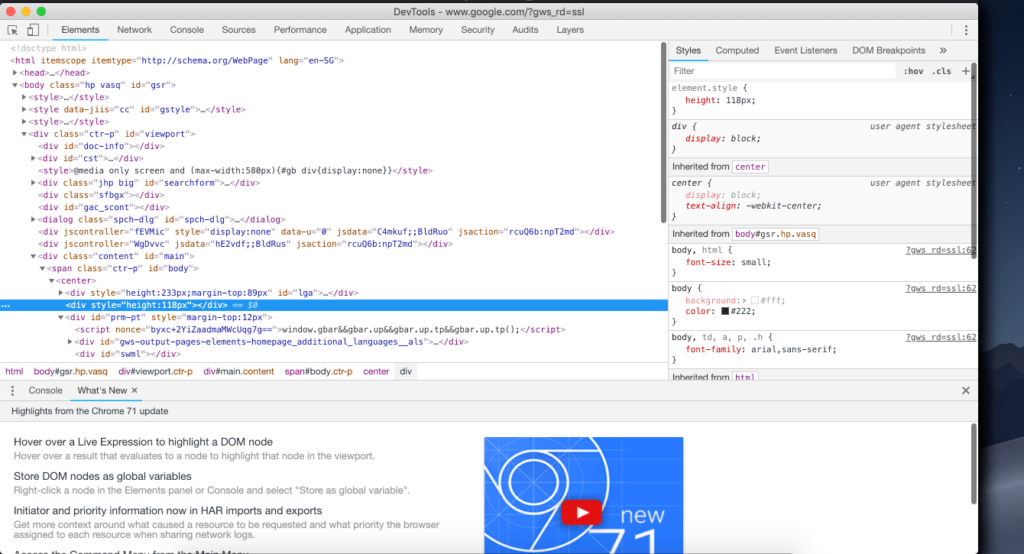The height and width of the screenshot is (554, 1024).
Task: Switch to the Computed styles tab
Action: click(x=737, y=50)
